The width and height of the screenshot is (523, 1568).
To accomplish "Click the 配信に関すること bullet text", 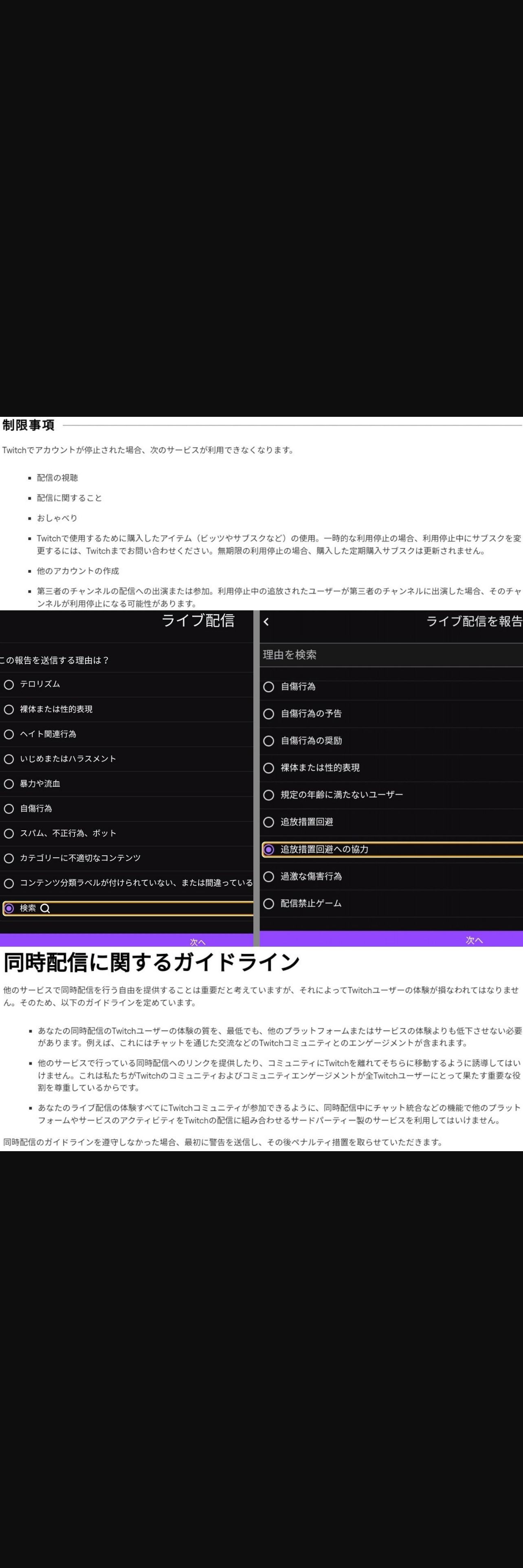I will pyautogui.click(x=69, y=498).
